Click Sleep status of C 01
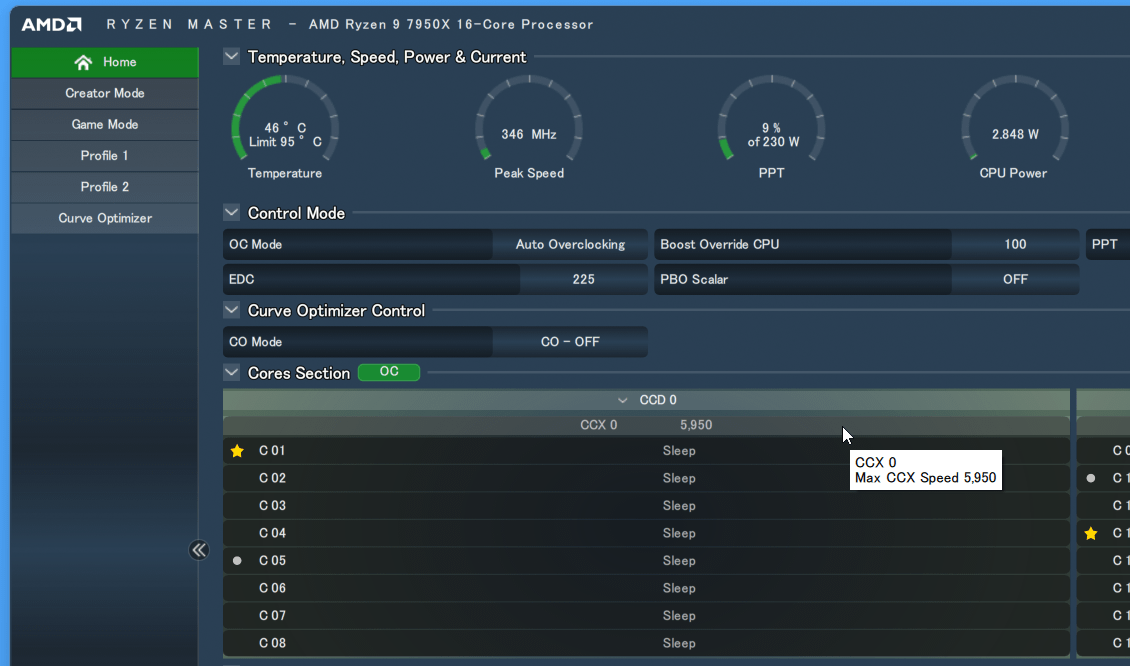 tap(679, 451)
